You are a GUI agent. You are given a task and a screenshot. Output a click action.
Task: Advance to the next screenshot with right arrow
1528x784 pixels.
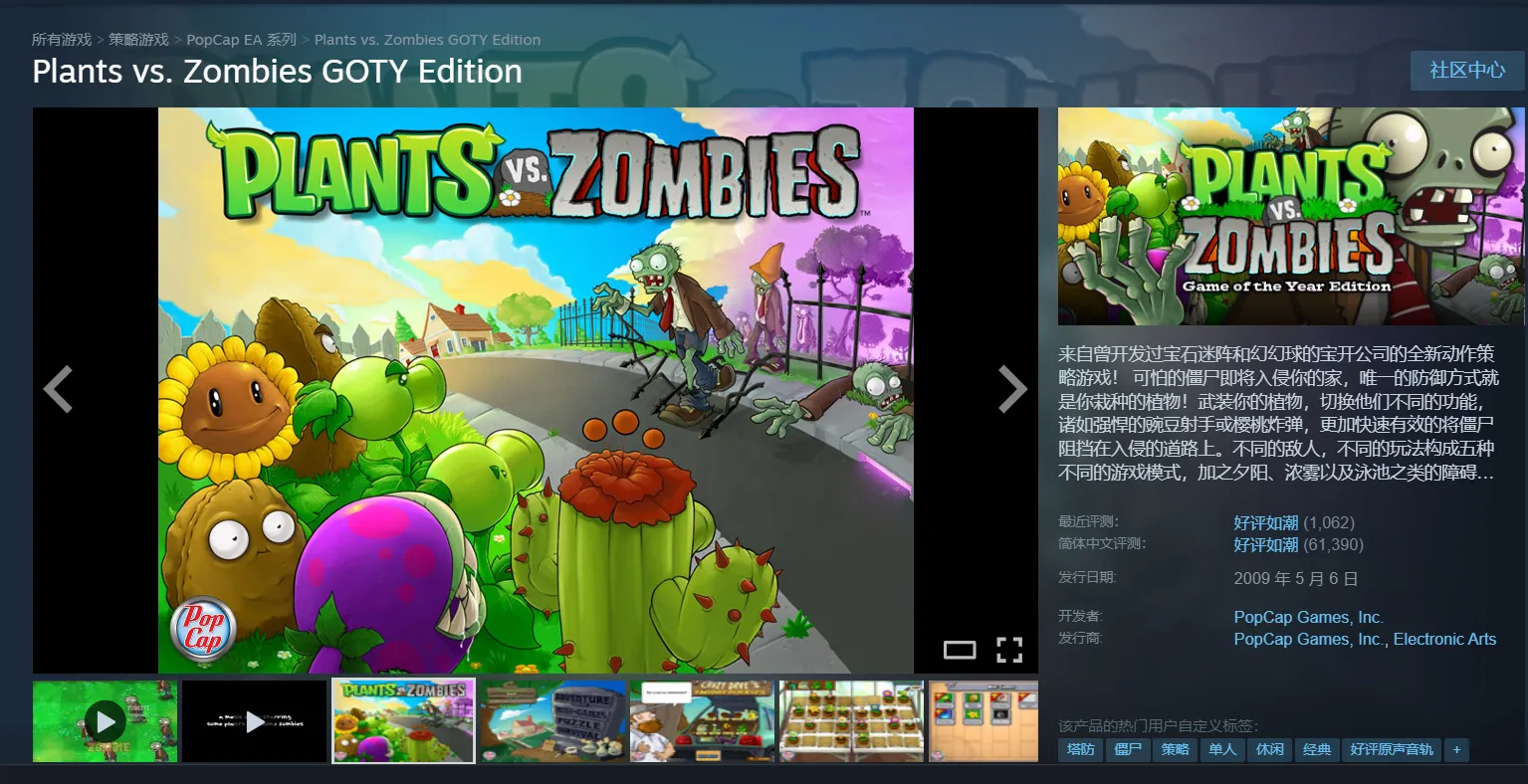tap(1012, 389)
